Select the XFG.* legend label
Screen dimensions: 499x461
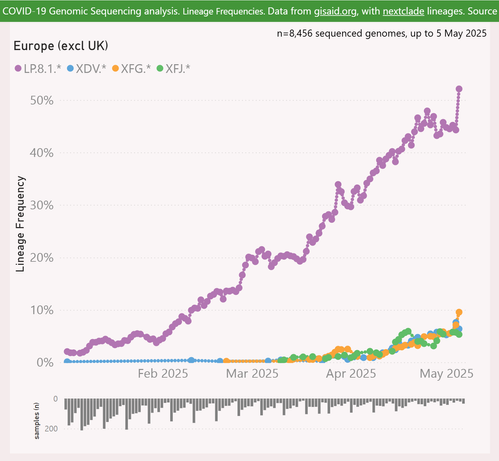pyautogui.click(x=136, y=69)
